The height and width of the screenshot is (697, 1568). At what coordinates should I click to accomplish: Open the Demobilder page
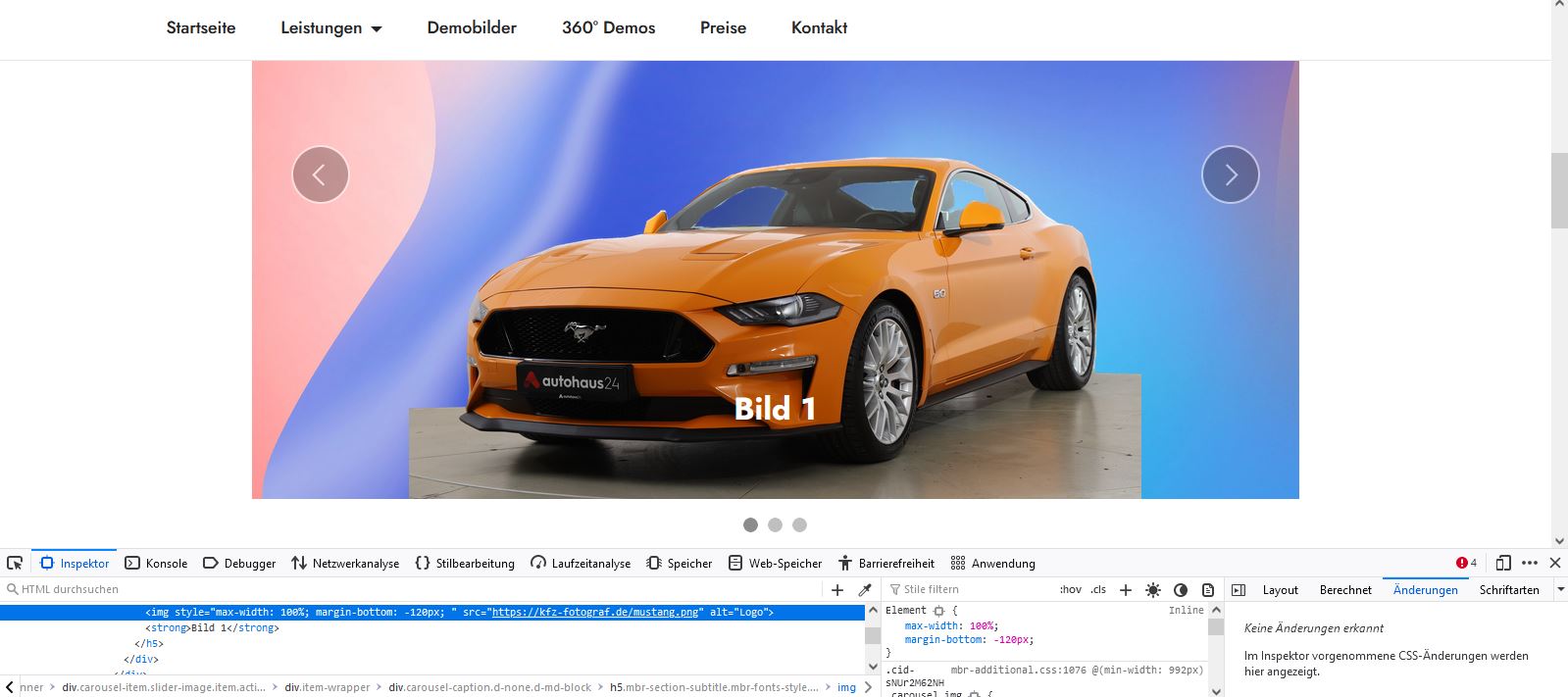(472, 27)
